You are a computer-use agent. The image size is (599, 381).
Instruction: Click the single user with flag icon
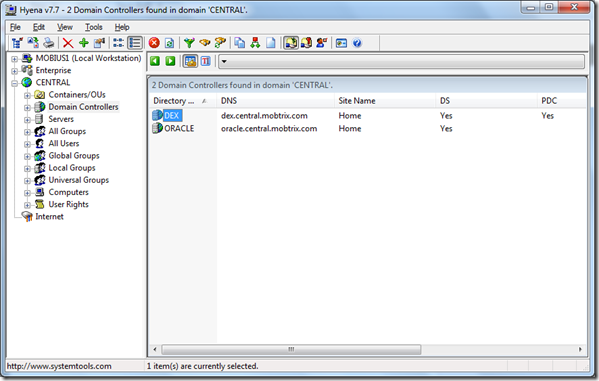[322, 43]
